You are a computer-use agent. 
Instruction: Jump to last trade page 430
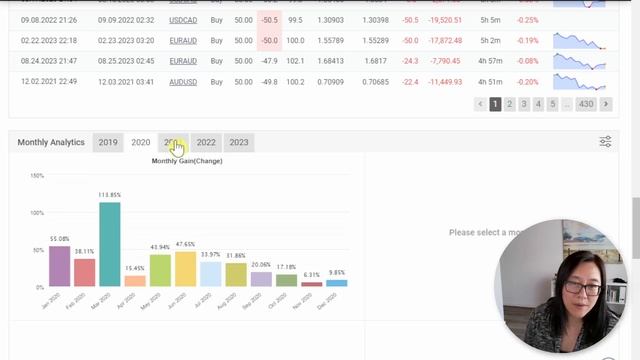pos(586,104)
